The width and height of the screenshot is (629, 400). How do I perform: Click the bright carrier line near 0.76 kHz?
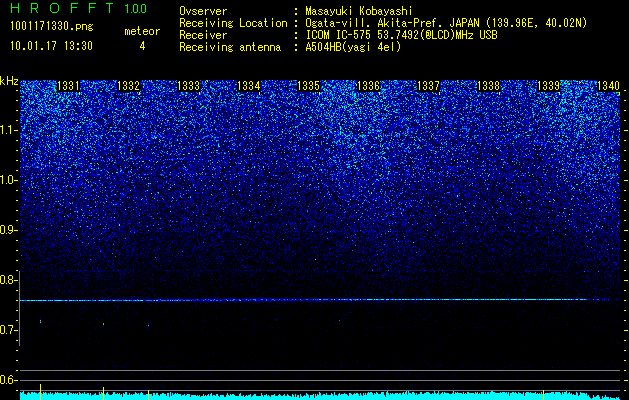[x=315, y=300]
